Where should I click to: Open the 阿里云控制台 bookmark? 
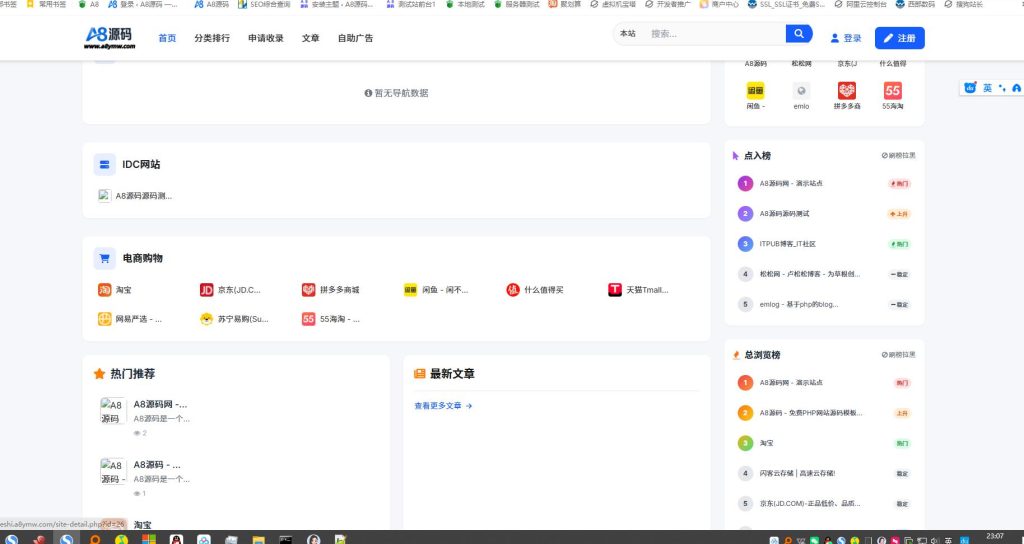click(x=861, y=4)
